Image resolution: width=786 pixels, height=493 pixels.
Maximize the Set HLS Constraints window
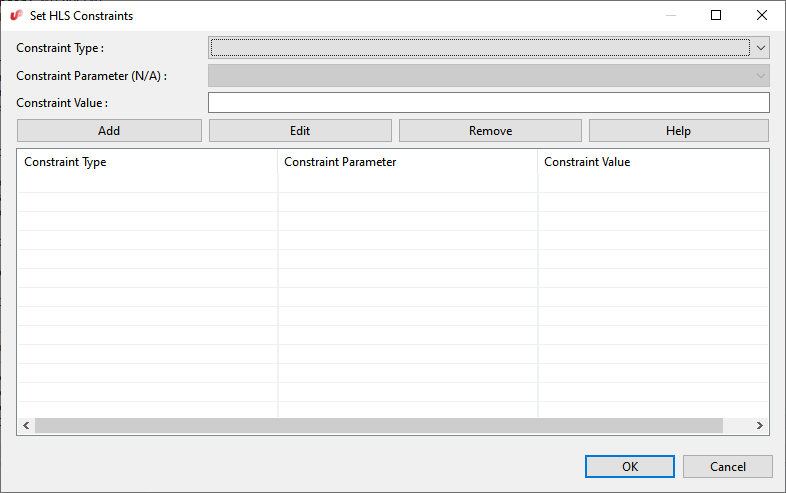coord(716,16)
